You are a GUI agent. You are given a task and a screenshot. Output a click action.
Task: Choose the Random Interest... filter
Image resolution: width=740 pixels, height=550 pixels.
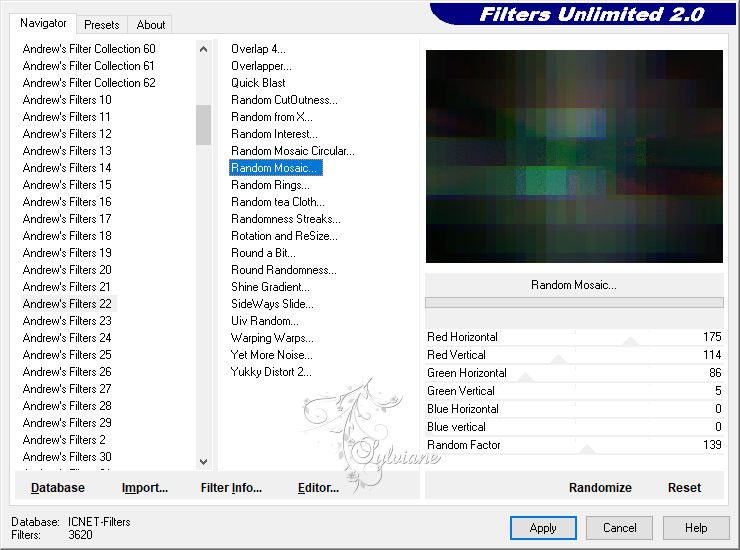pos(274,134)
